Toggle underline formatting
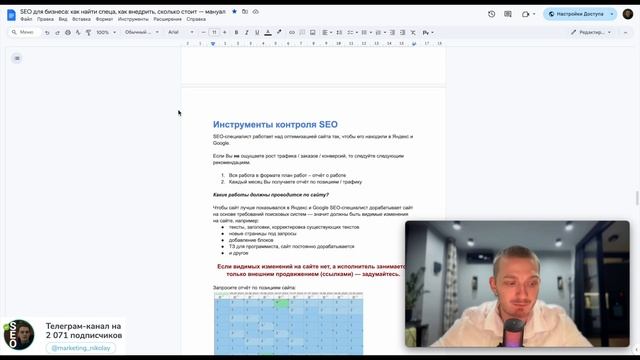This screenshot has width=640, height=360. pyautogui.click(x=257, y=32)
